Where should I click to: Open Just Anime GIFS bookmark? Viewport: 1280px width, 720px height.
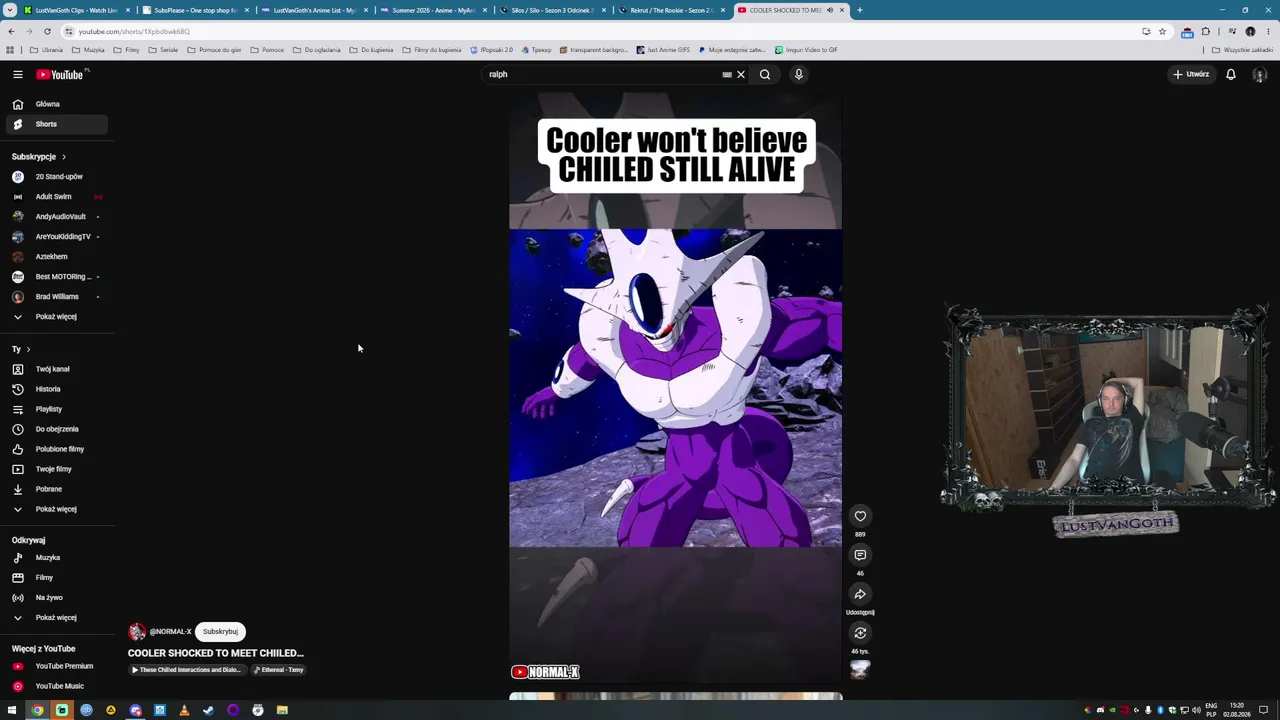click(x=663, y=50)
